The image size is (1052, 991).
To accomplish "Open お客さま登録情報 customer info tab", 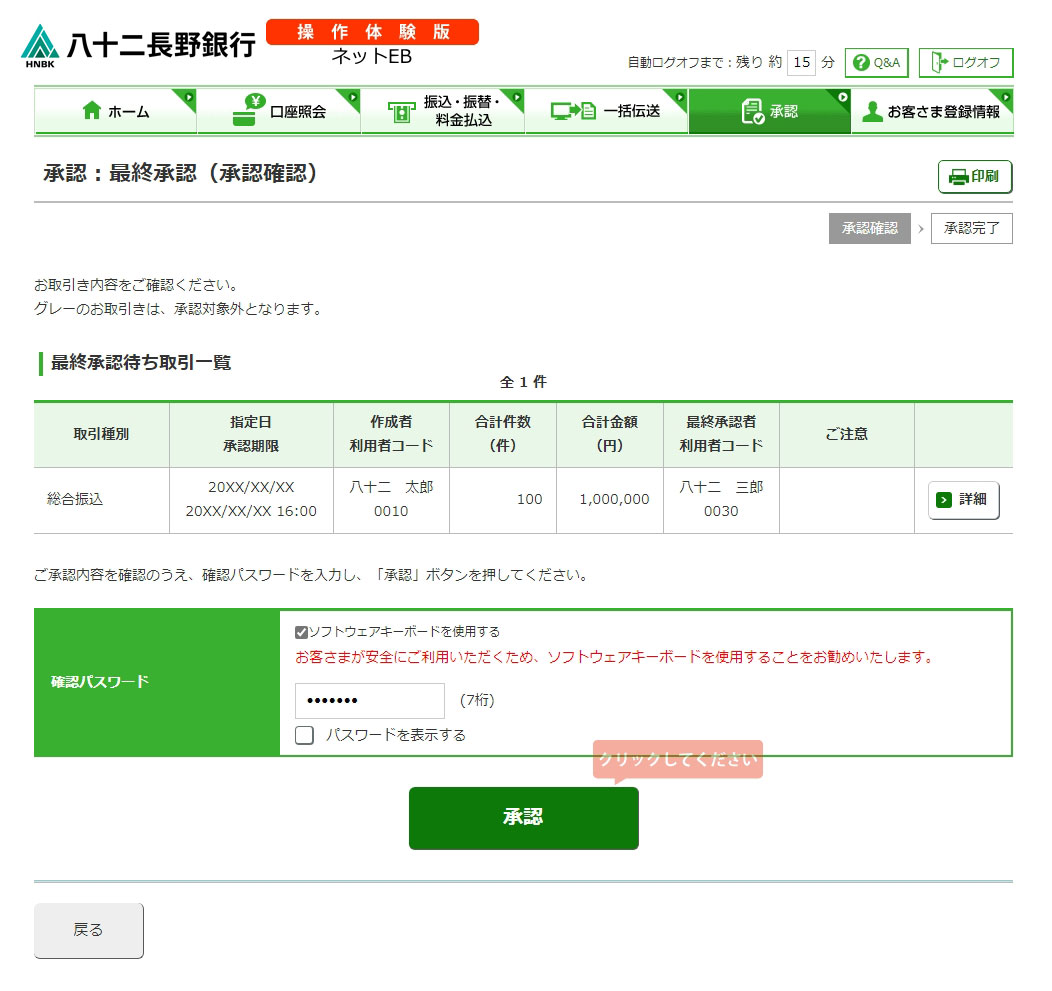I will (932, 111).
